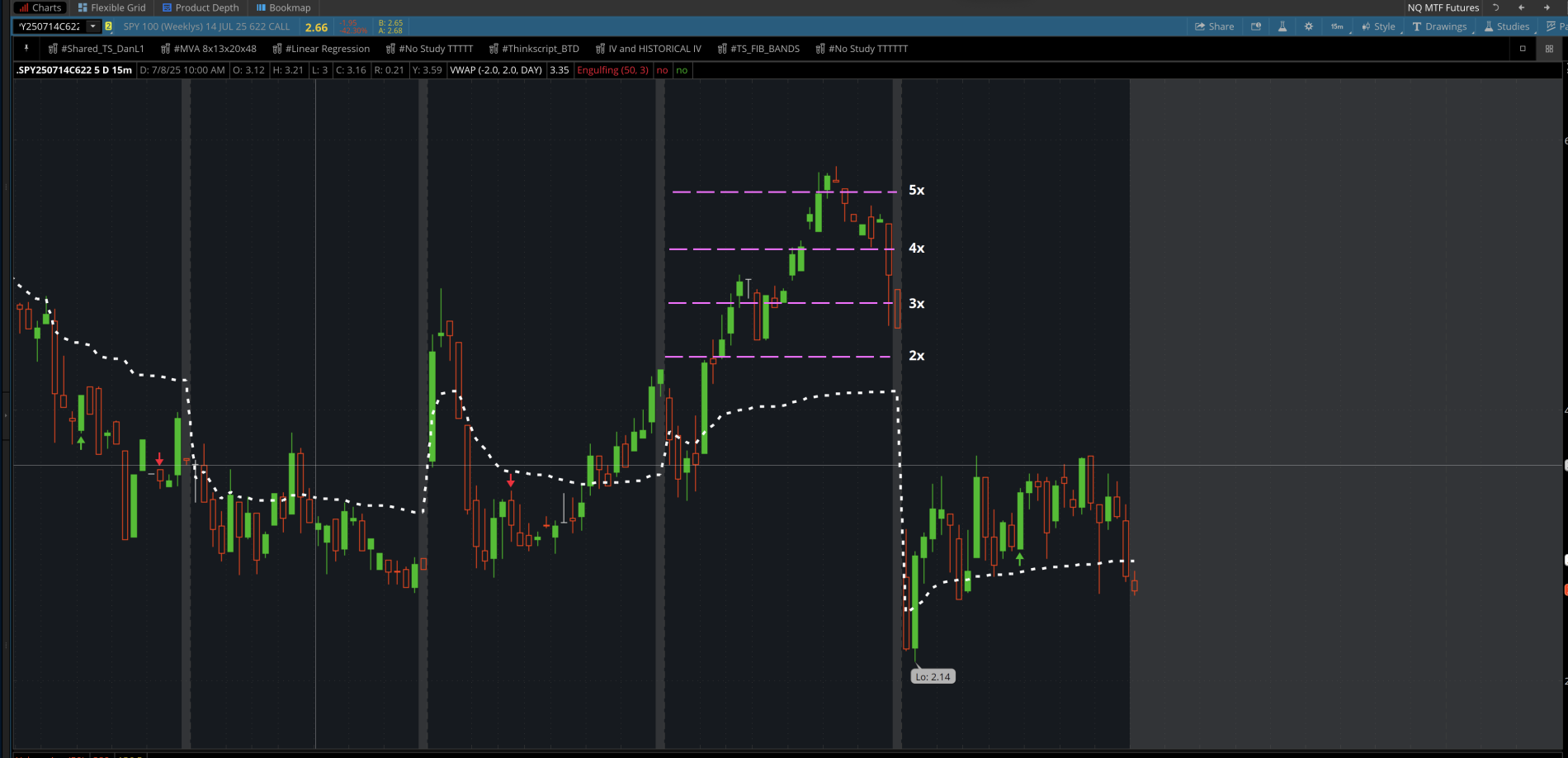1568x758 pixels.
Task: Click the Lo: 2.14 price bubble
Action: click(x=933, y=676)
